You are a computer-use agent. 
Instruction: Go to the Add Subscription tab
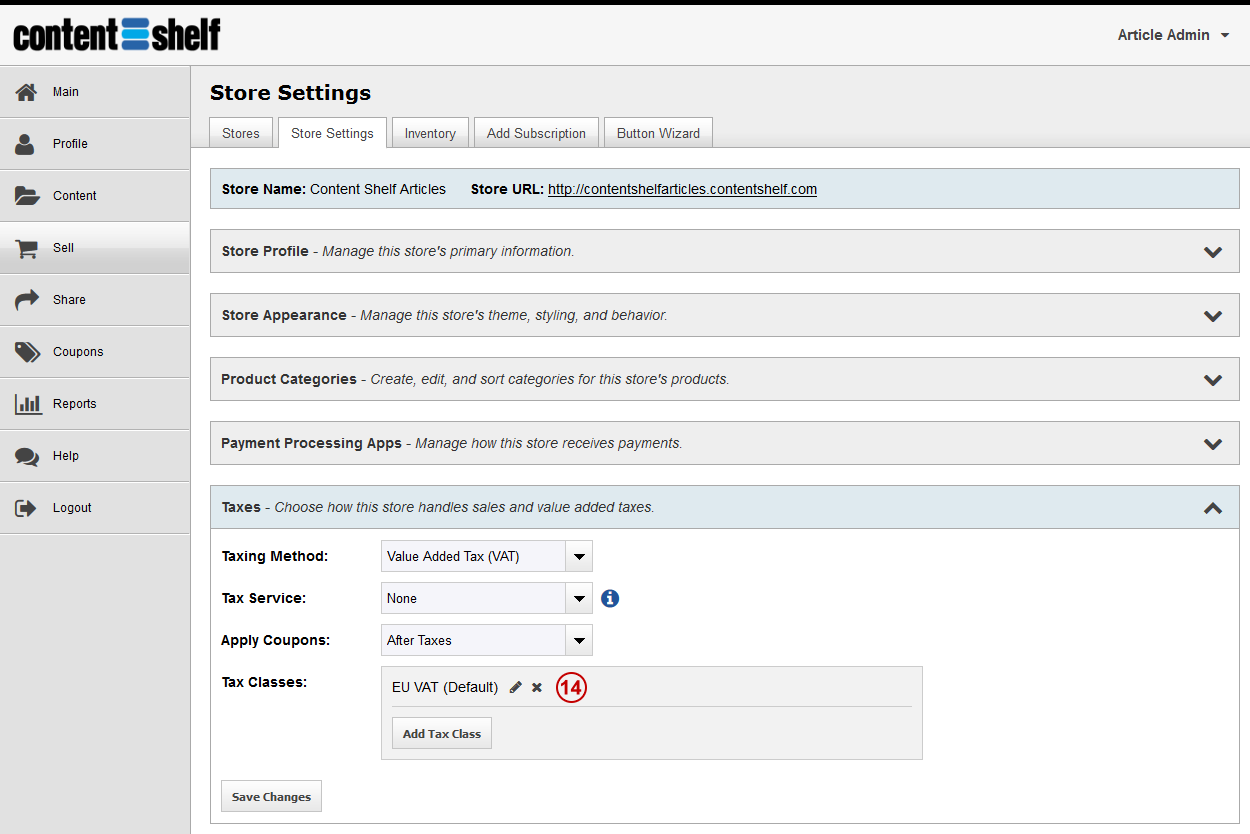(536, 133)
